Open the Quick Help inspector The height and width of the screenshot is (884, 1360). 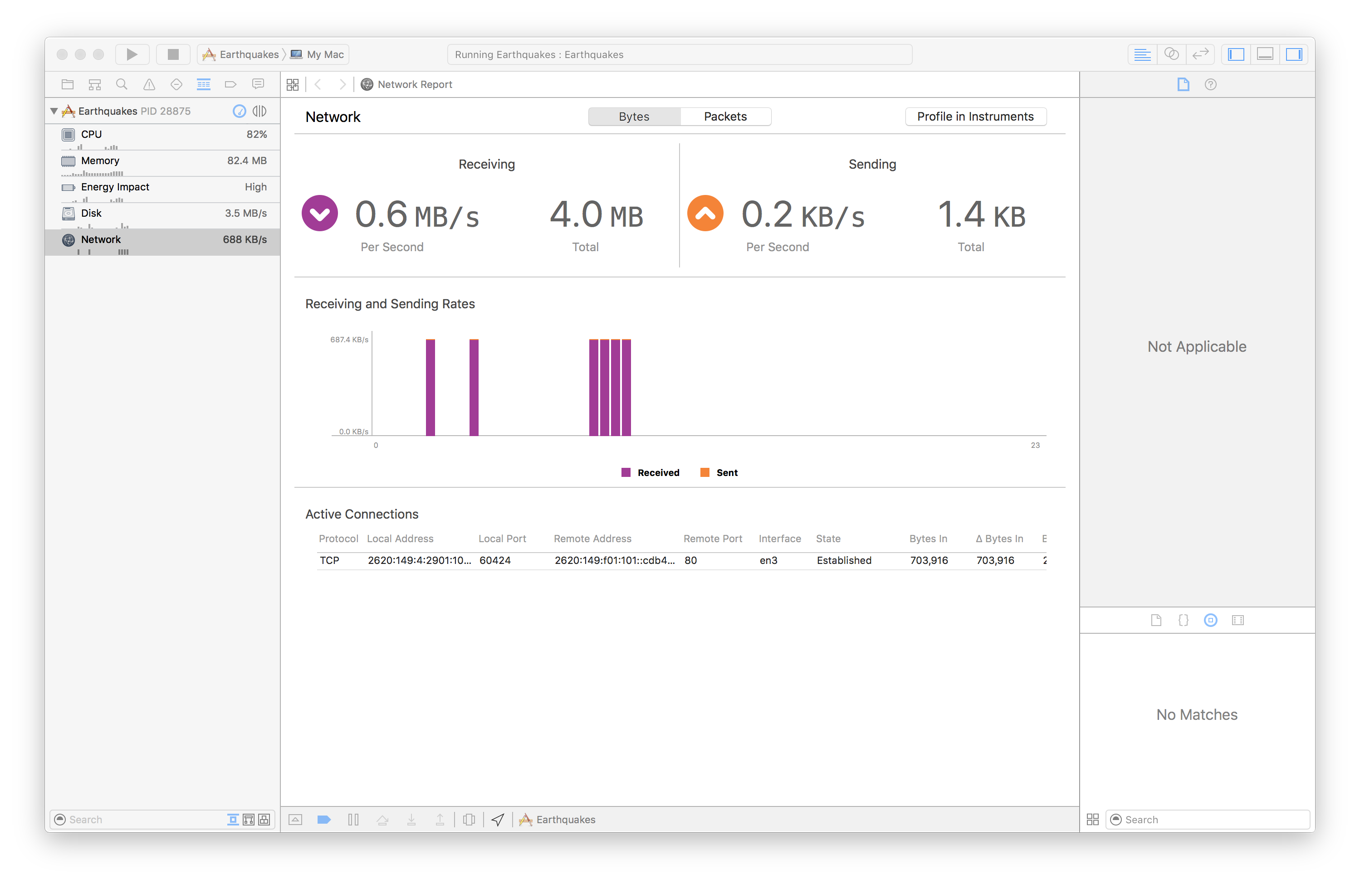click(1210, 84)
